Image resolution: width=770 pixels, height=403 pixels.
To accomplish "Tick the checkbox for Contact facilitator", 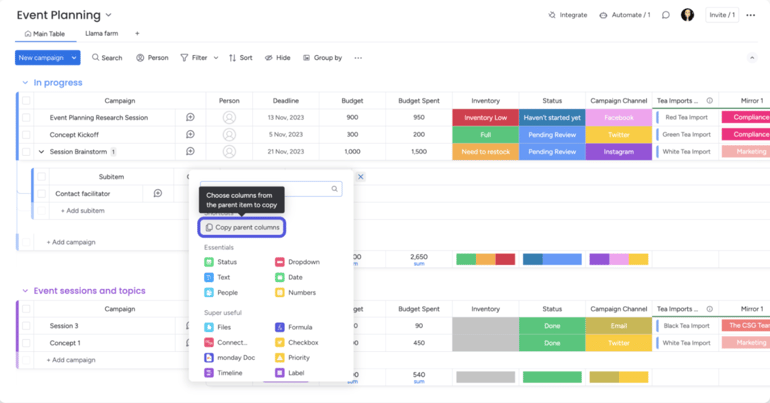I will click(42, 194).
